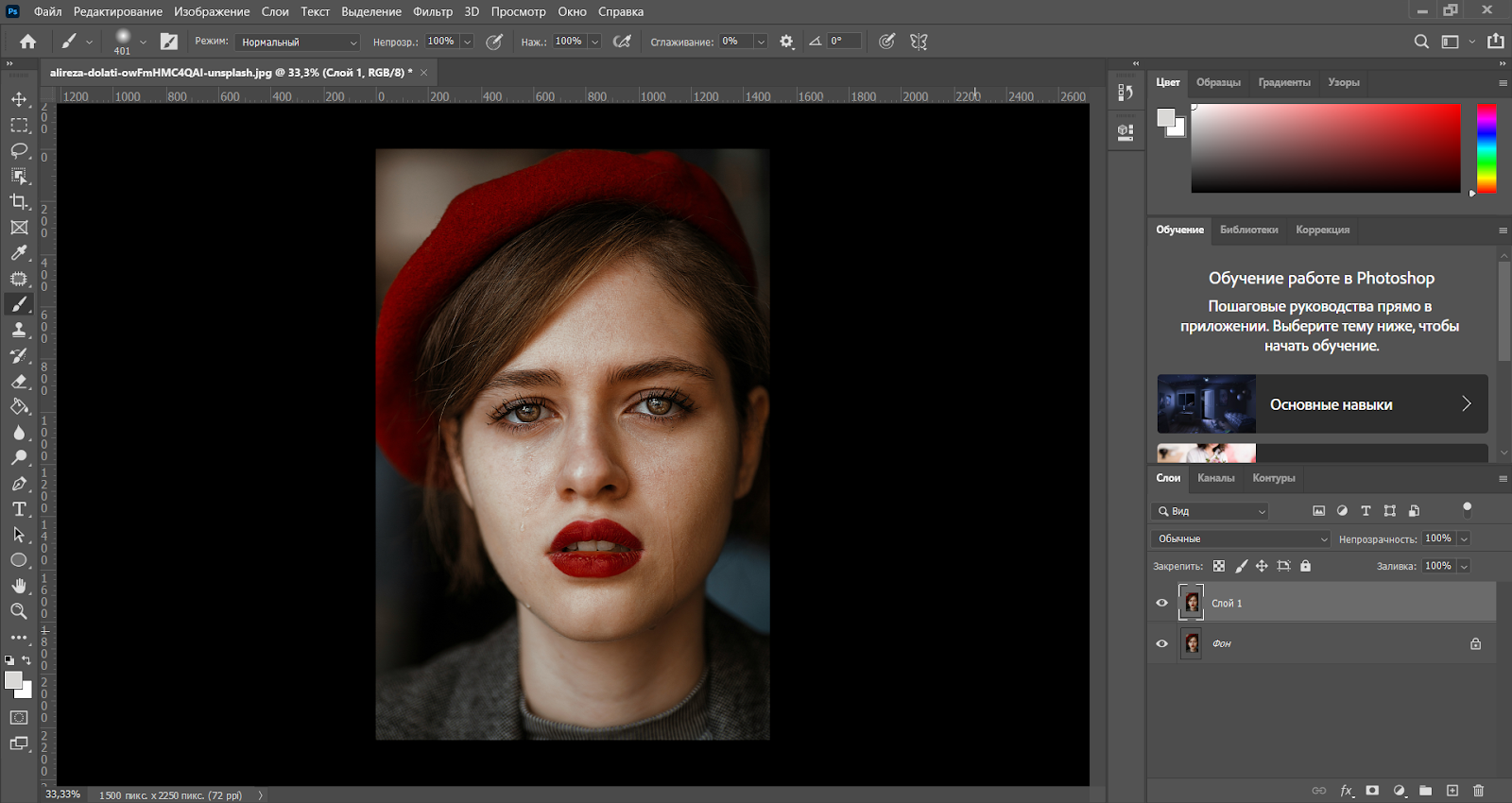This screenshot has width=1512, height=803.
Task: Close the alireza-dolati document tab
Action: coord(424,73)
